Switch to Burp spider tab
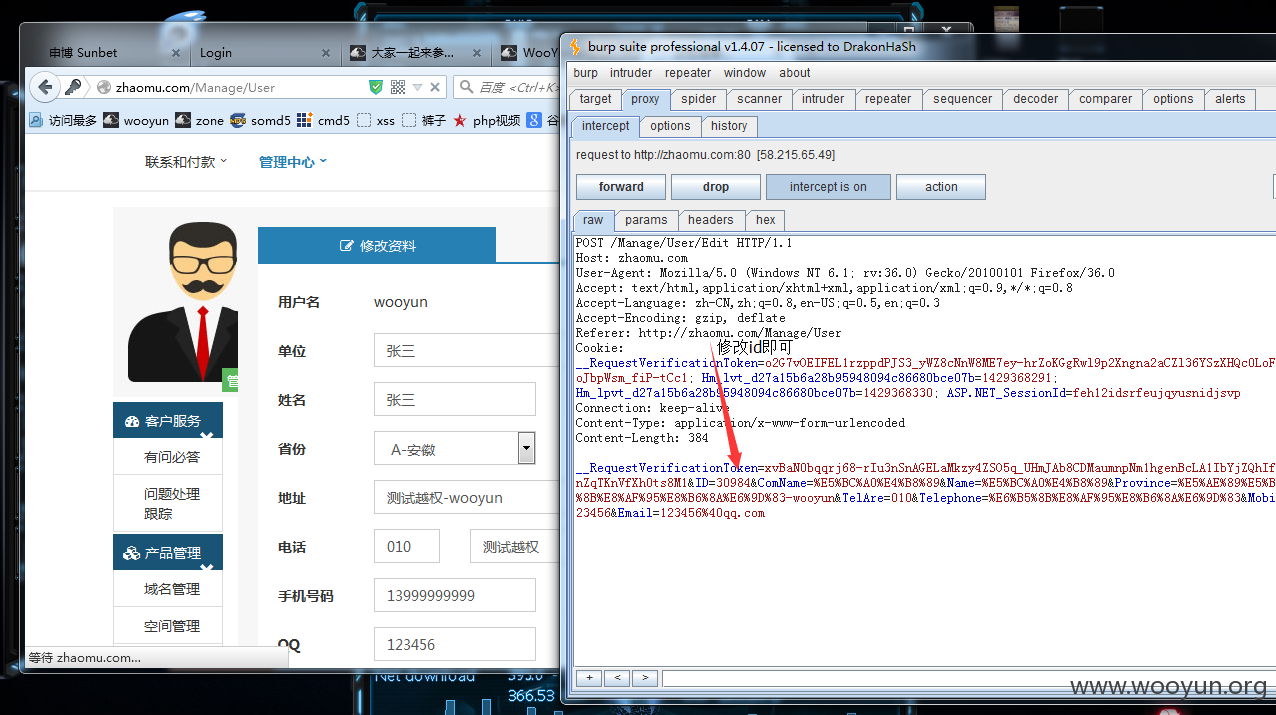Screen dimensions: 1276x715 click(699, 99)
